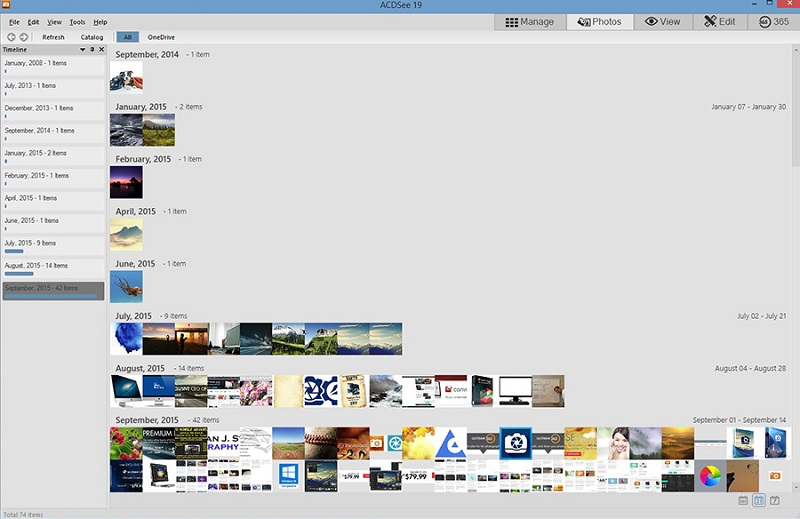Open the Edit menu
Screen dimensions: 800x519
(x=33, y=22)
